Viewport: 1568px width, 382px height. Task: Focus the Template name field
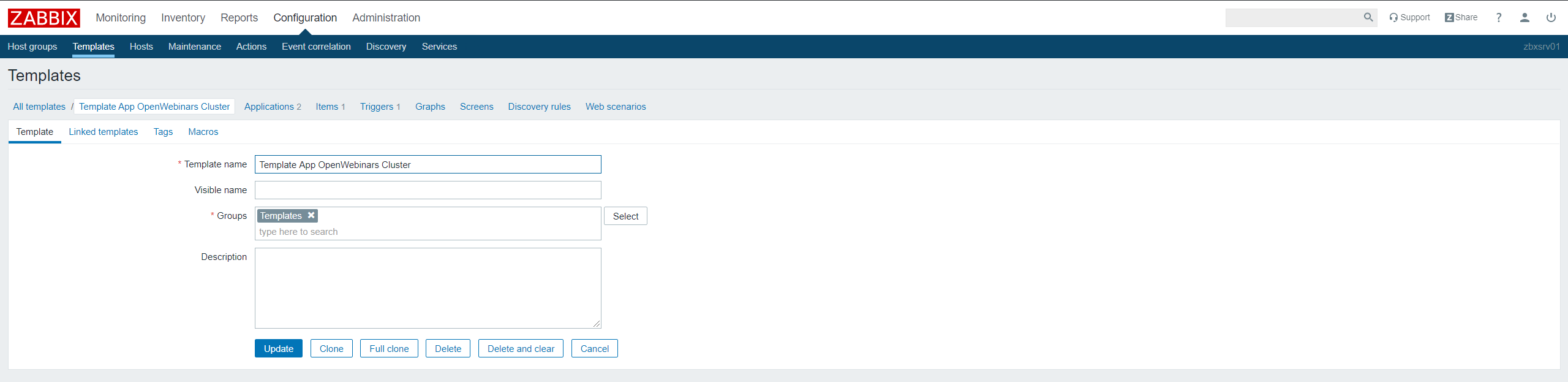pyautogui.click(x=428, y=164)
